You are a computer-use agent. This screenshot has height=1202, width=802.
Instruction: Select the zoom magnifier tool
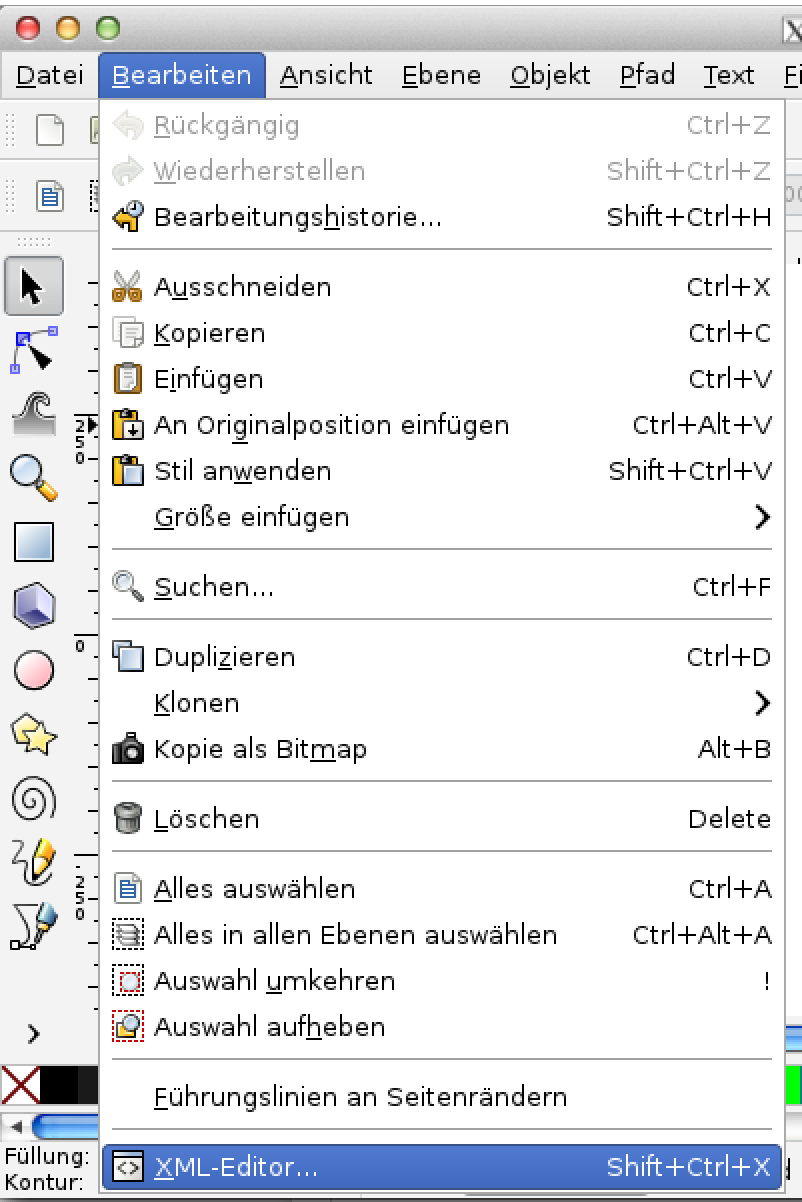click(x=33, y=478)
